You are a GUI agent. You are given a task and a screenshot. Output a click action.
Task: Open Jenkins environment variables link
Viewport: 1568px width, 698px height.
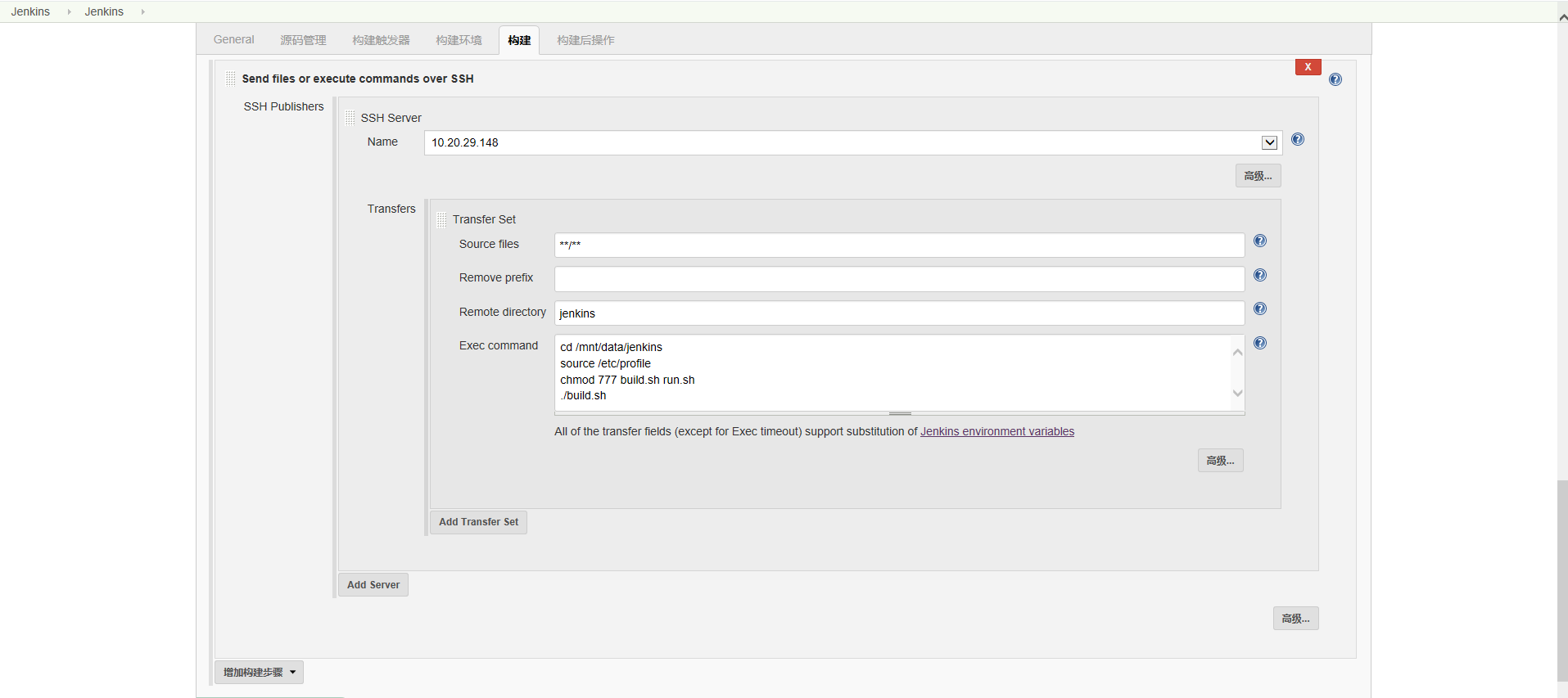(x=996, y=431)
